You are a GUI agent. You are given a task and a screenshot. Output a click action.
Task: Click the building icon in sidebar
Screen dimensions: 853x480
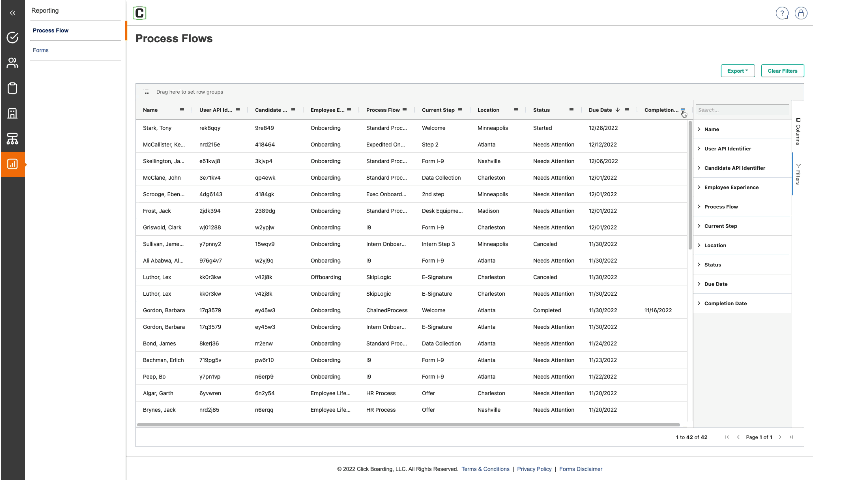12,112
